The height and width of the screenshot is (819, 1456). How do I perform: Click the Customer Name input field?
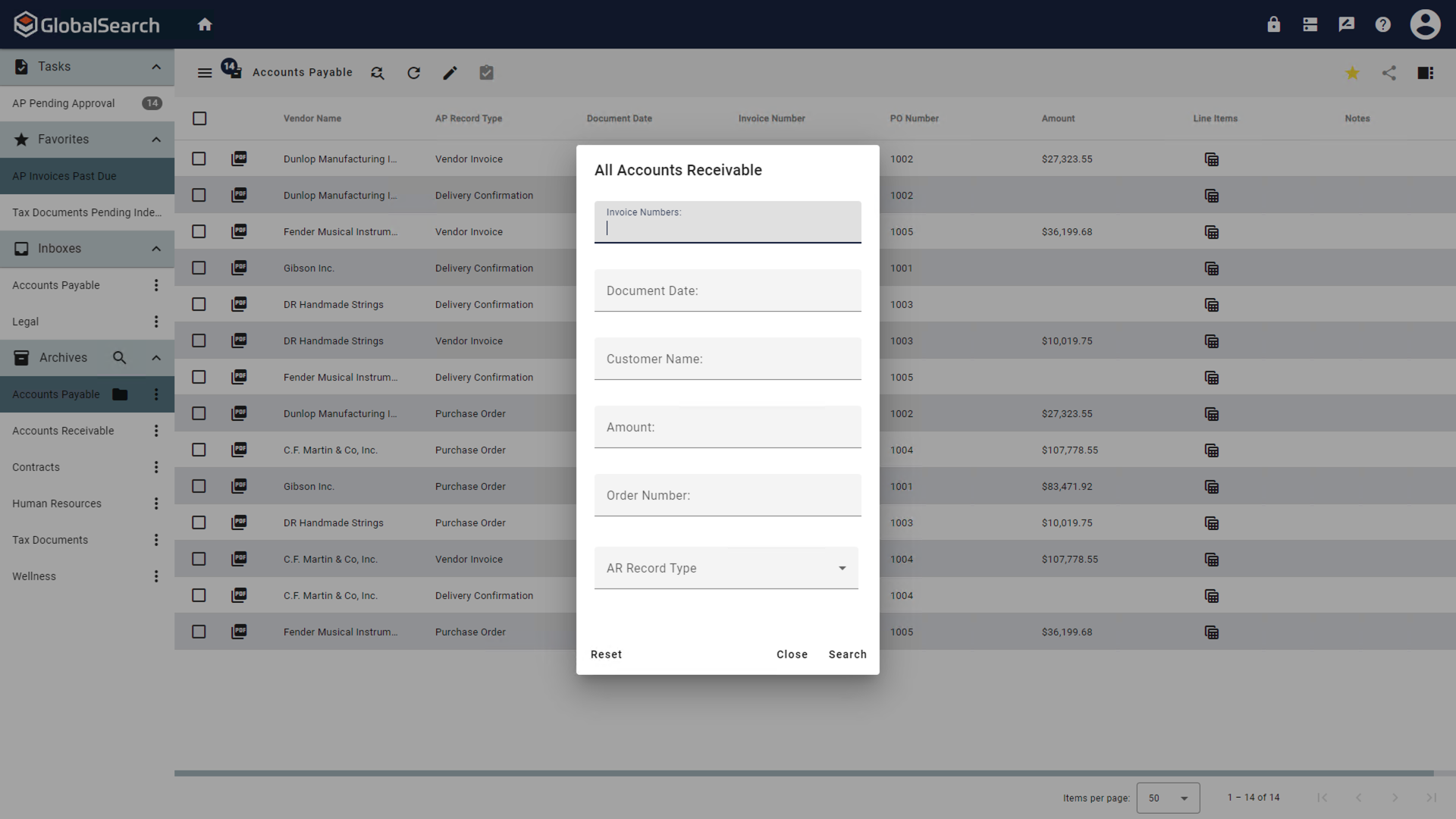[x=727, y=359]
